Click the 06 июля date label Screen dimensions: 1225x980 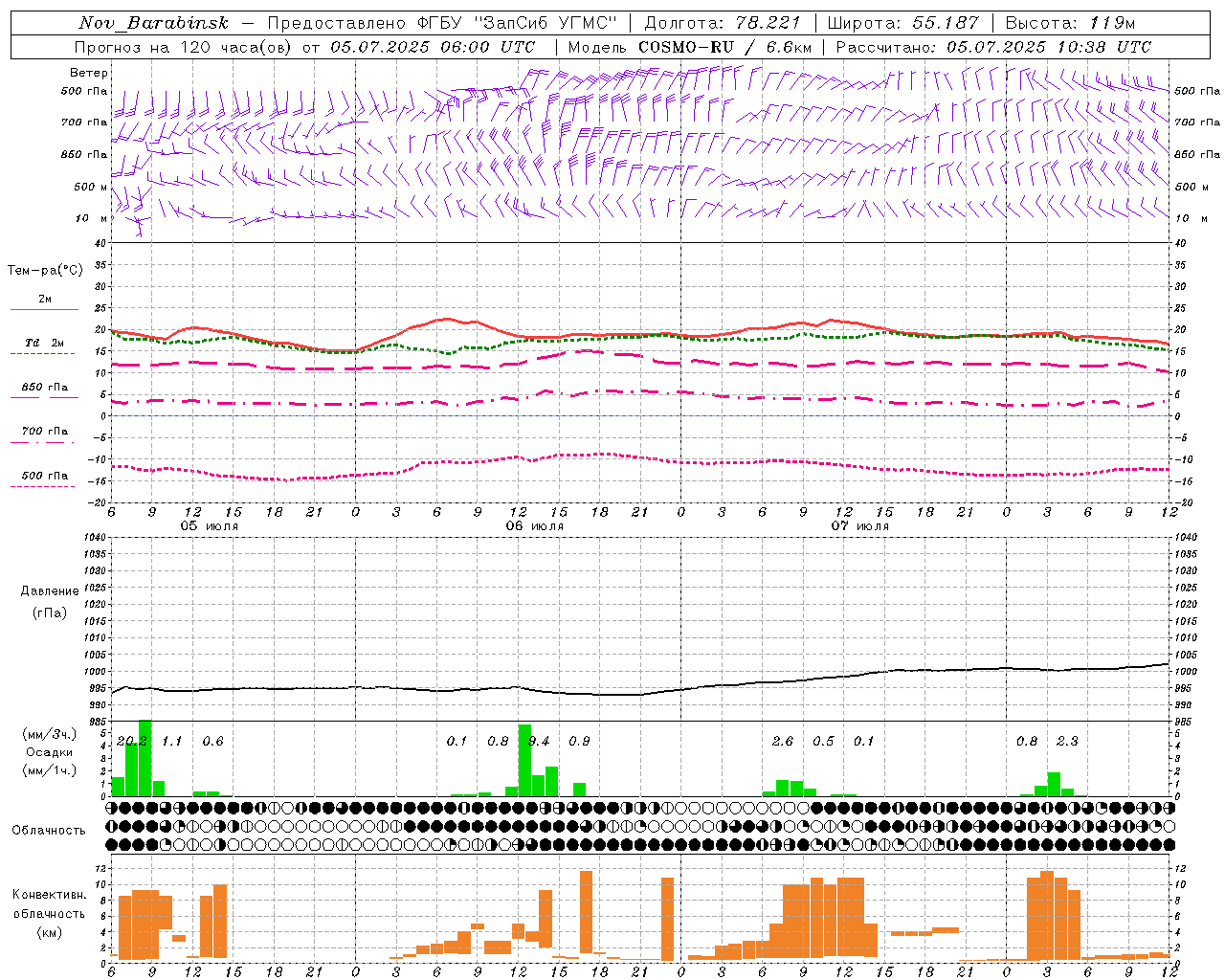click(535, 526)
